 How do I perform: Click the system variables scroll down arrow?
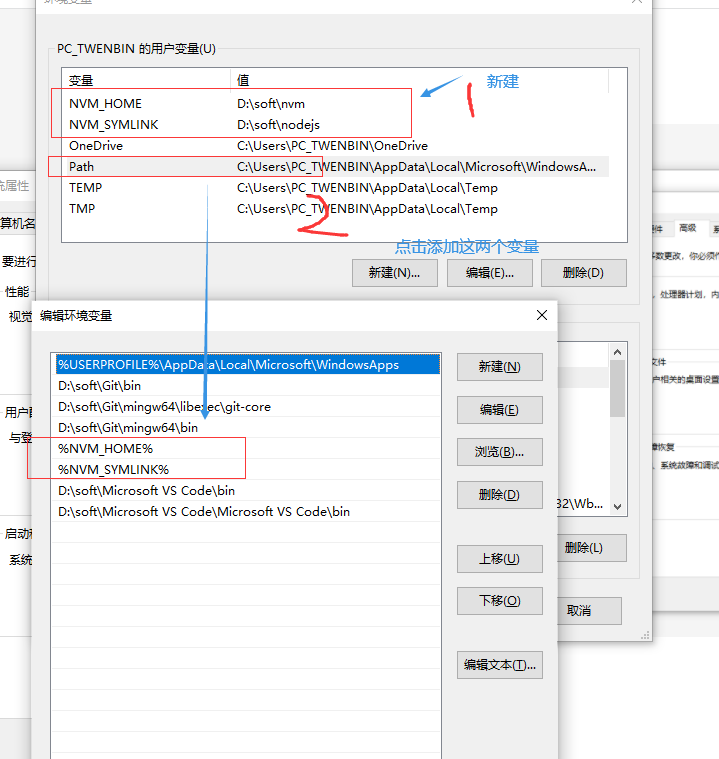pyautogui.click(x=617, y=507)
